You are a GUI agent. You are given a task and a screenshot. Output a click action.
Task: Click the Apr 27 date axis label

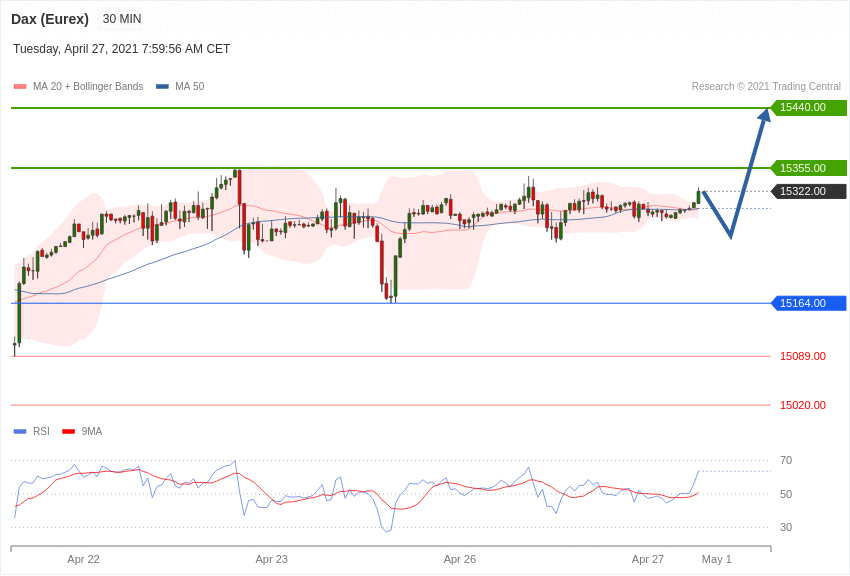pyautogui.click(x=648, y=559)
